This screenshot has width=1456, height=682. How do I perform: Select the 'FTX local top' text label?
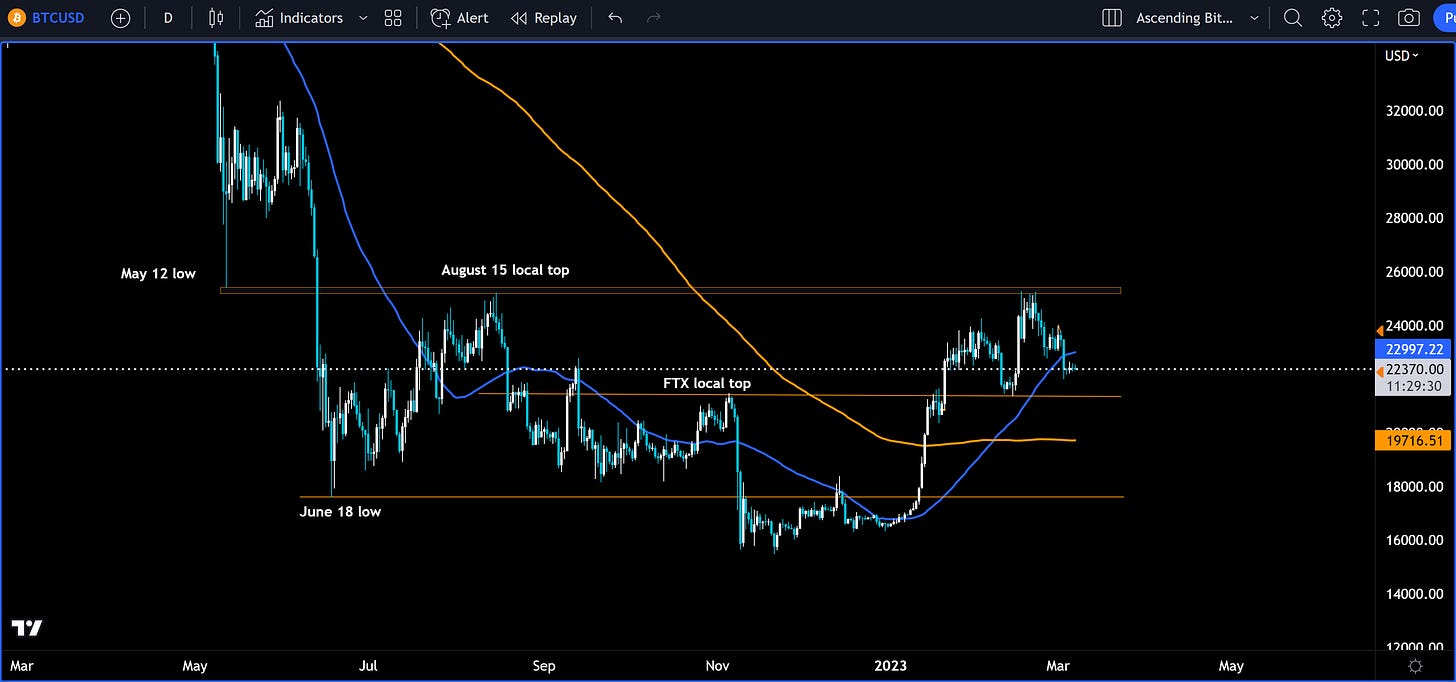[706, 383]
